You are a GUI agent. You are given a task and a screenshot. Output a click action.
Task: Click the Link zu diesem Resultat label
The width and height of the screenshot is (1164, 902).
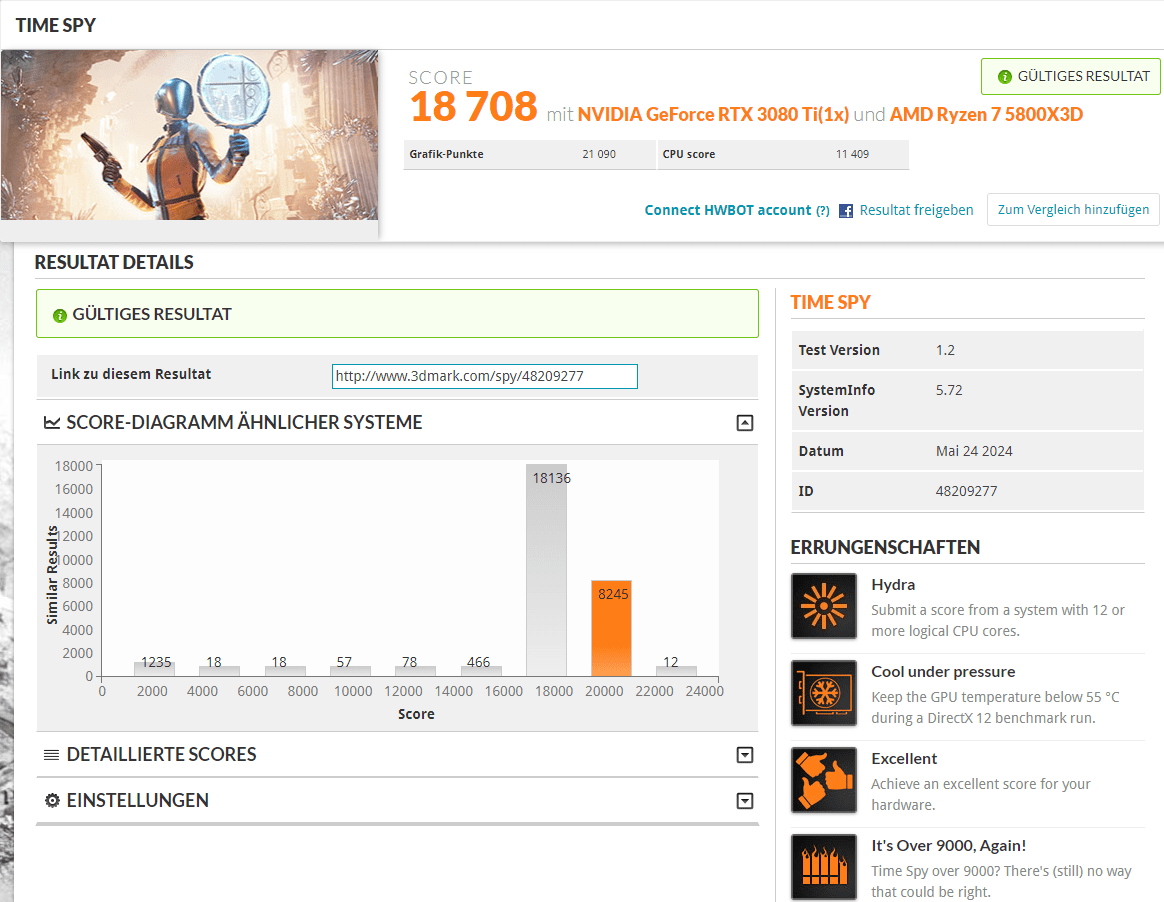pos(131,374)
